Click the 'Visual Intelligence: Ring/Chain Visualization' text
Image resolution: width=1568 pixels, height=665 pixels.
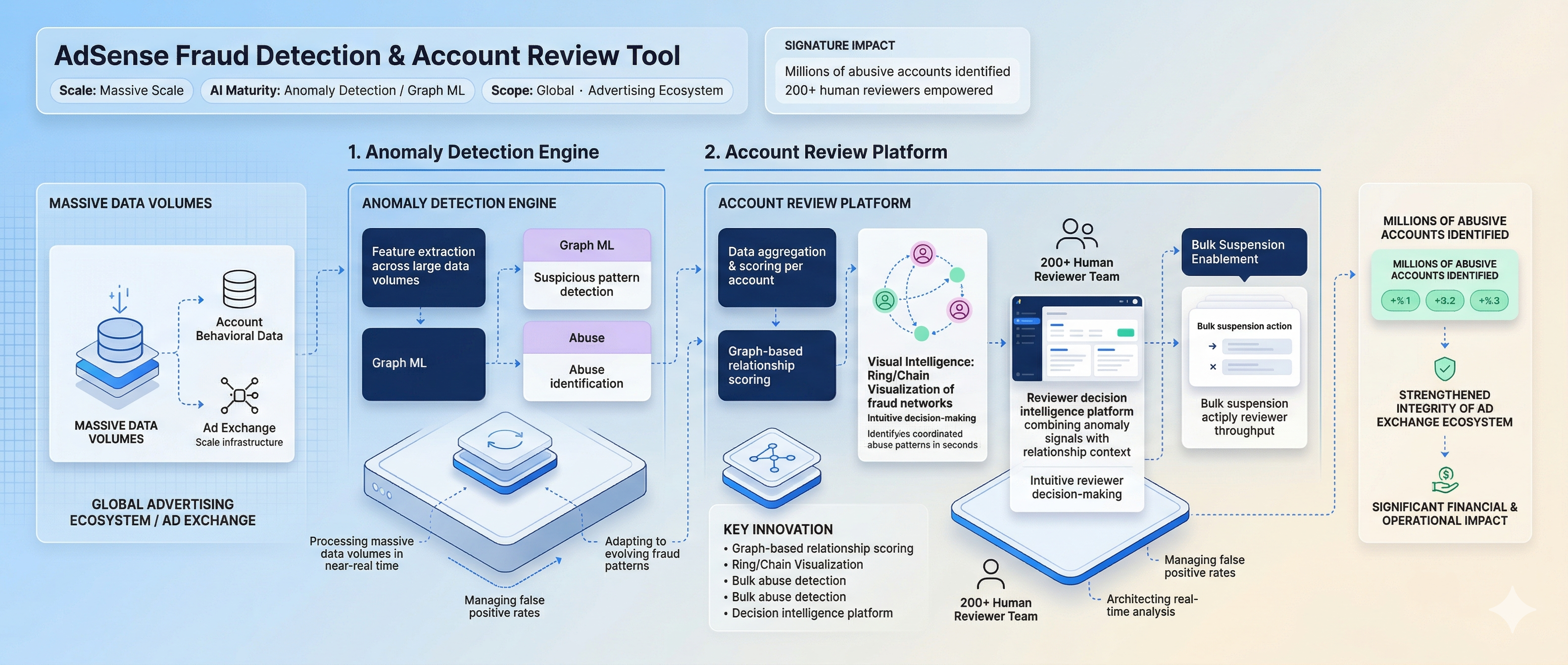click(920, 382)
